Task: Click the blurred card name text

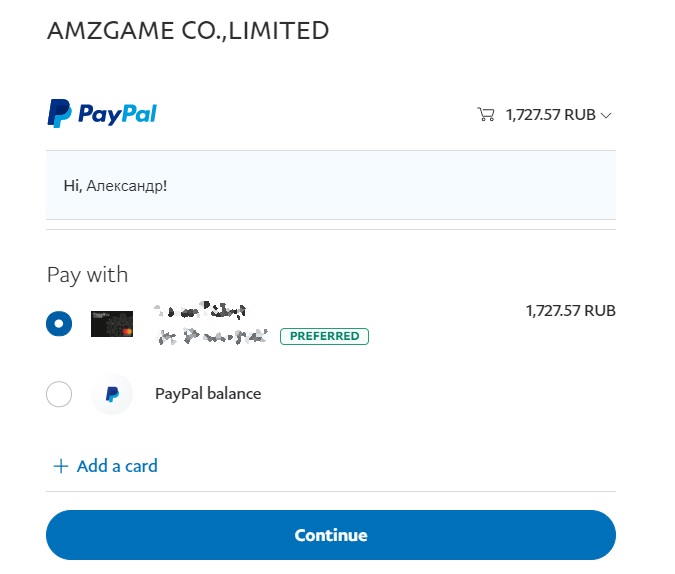Action: point(201,310)
